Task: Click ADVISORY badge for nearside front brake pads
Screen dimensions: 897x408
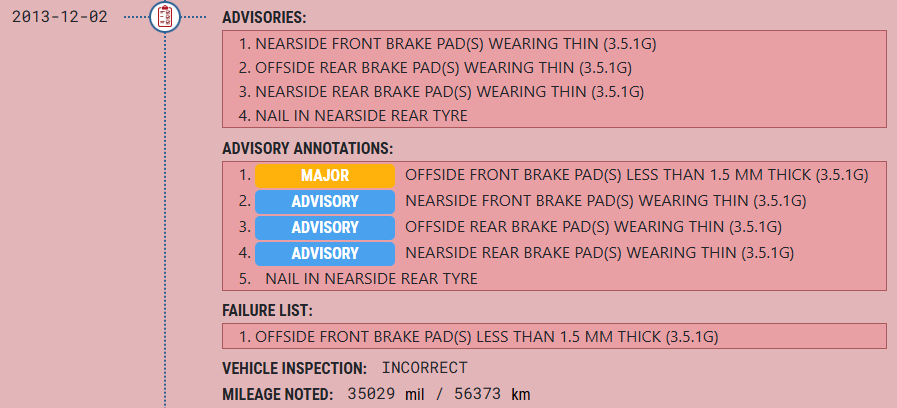Action: click(x=325, y=201)
